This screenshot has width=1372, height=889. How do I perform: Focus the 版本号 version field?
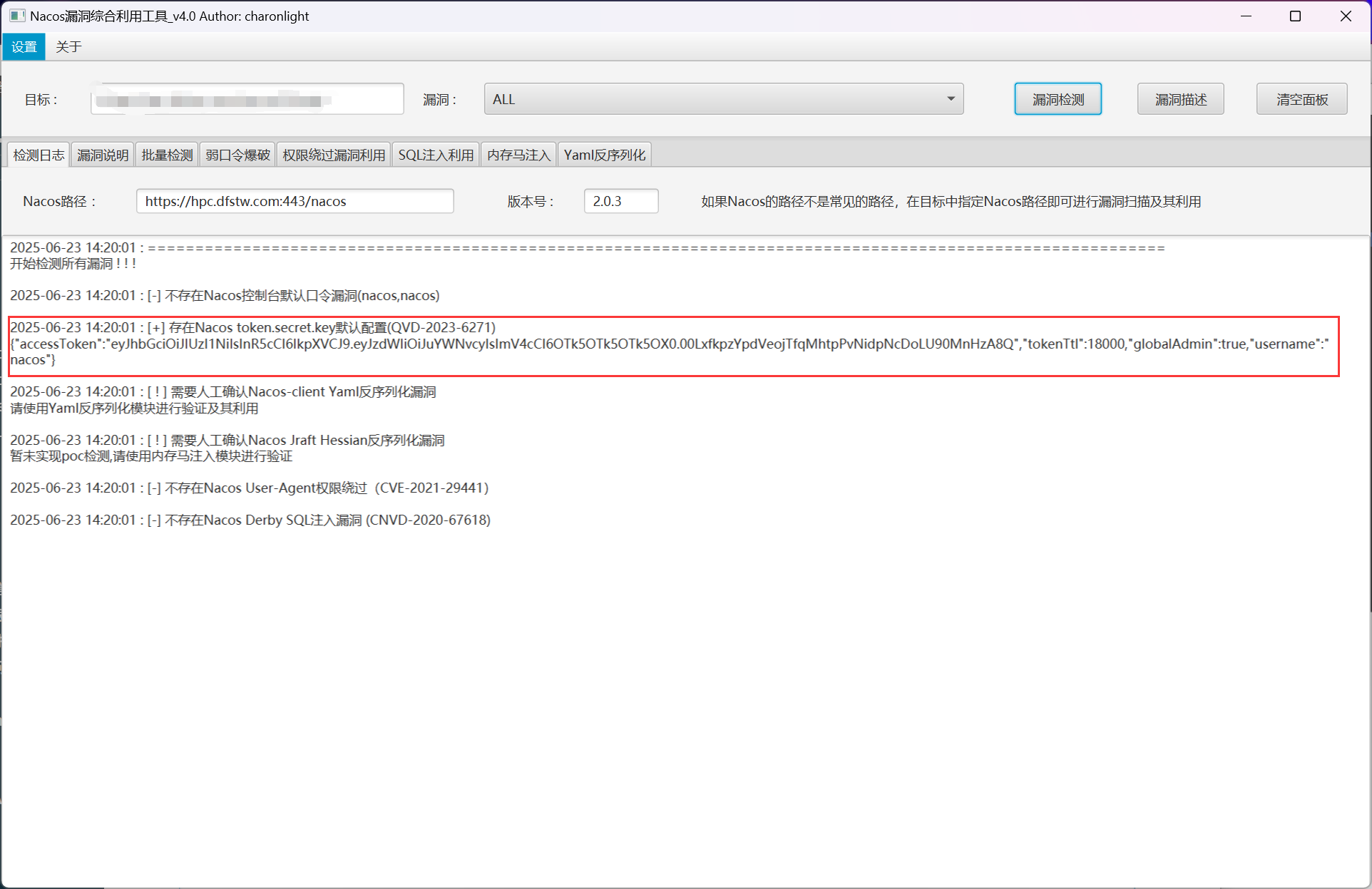[x=620, y=201]
